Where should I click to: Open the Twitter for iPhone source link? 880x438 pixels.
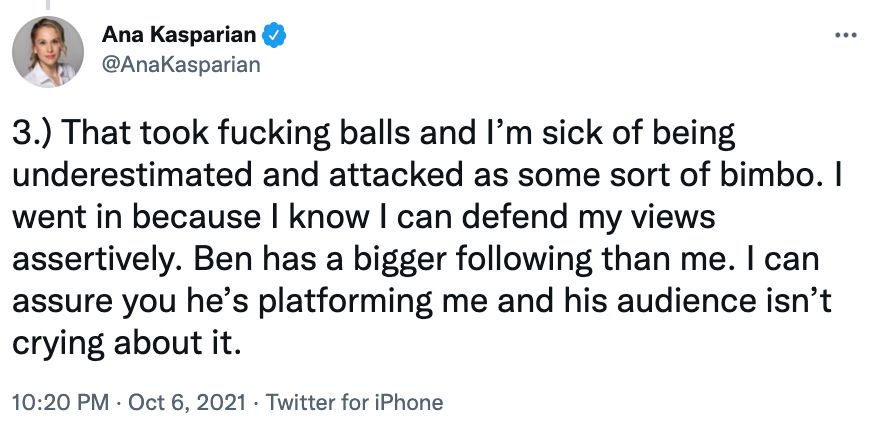356,403
